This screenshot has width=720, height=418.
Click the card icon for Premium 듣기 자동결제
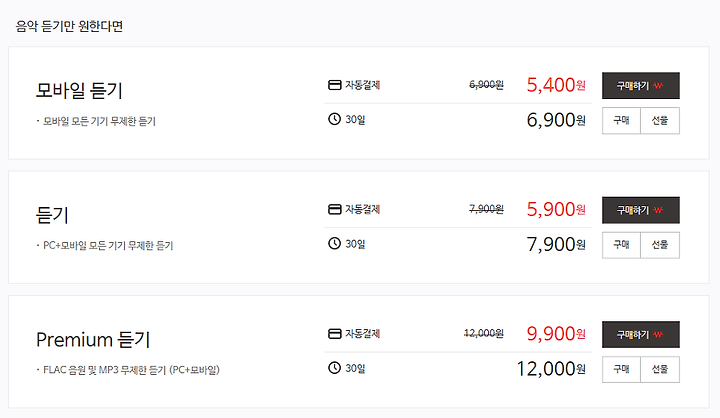(334, 333)
